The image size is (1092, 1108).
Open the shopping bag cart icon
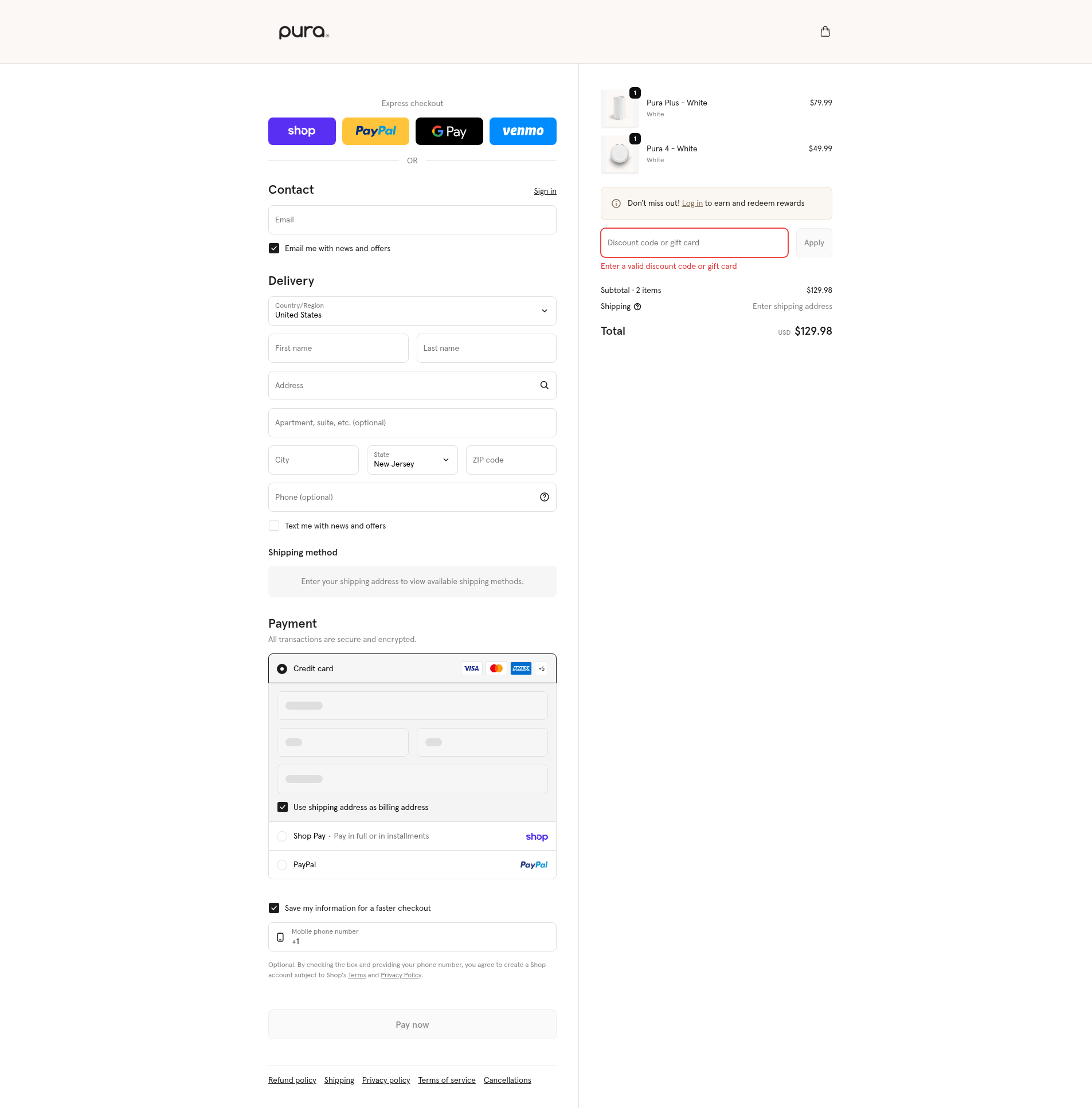point(825,32)
